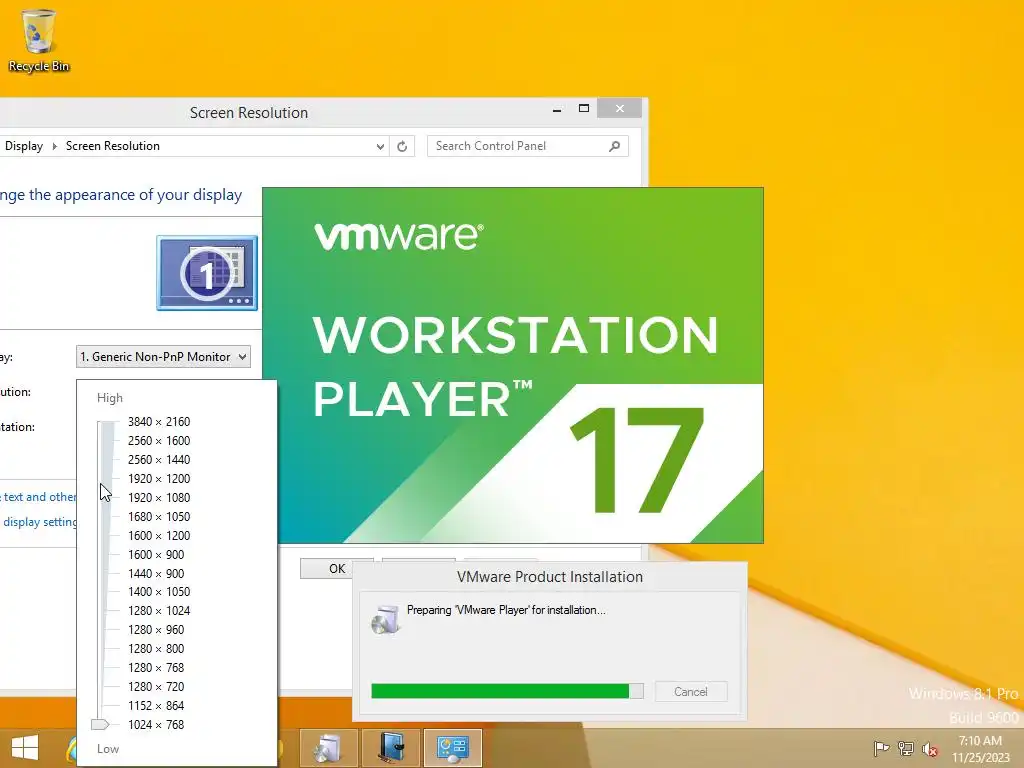Click in Search Control Panel field

[528, 146]
